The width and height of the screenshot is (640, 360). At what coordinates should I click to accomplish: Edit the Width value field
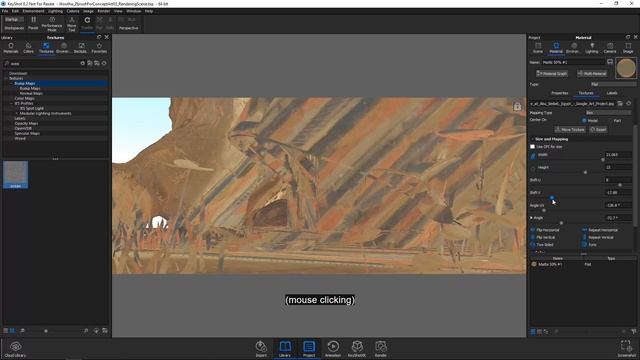(x=618, y=155)
